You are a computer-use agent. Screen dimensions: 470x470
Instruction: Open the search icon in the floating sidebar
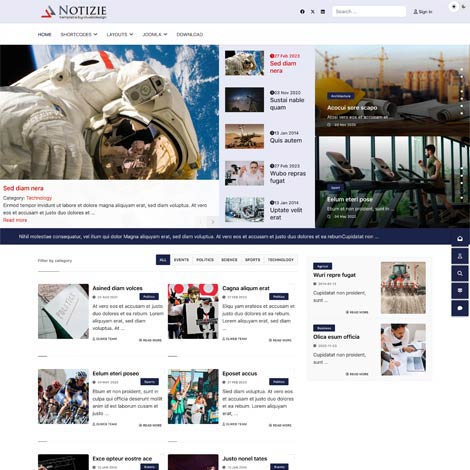pos(460,273)
